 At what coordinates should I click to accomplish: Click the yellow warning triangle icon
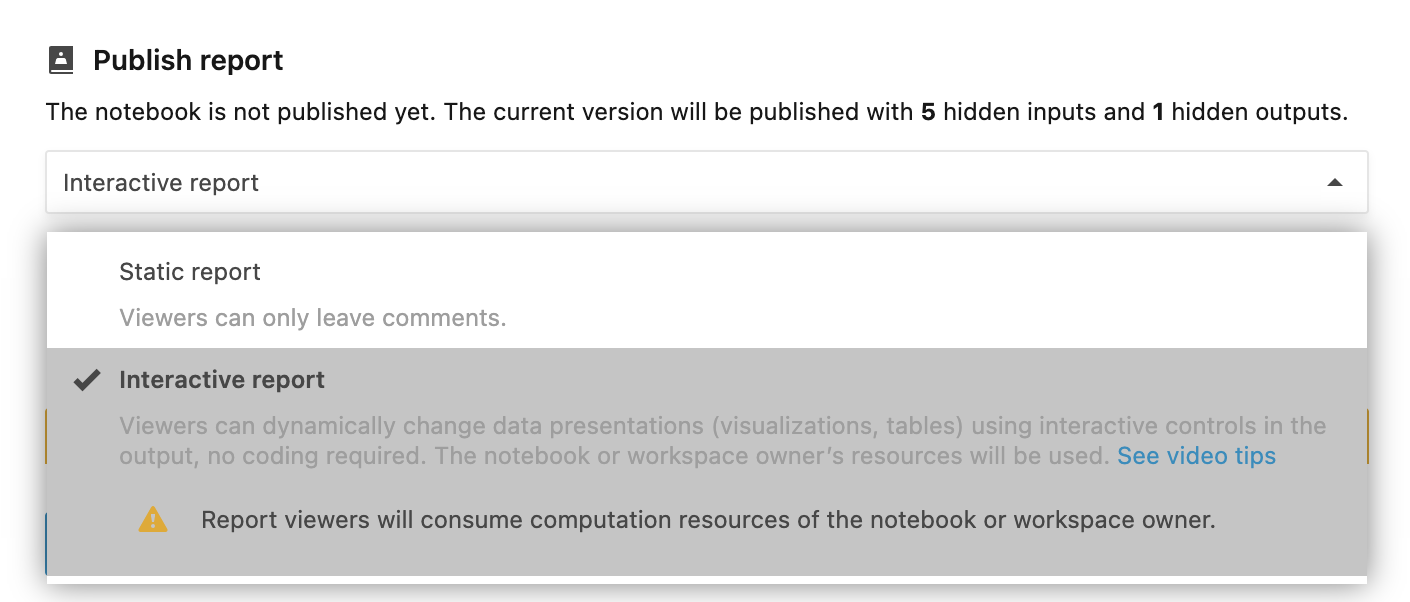(x=153, y=520)
